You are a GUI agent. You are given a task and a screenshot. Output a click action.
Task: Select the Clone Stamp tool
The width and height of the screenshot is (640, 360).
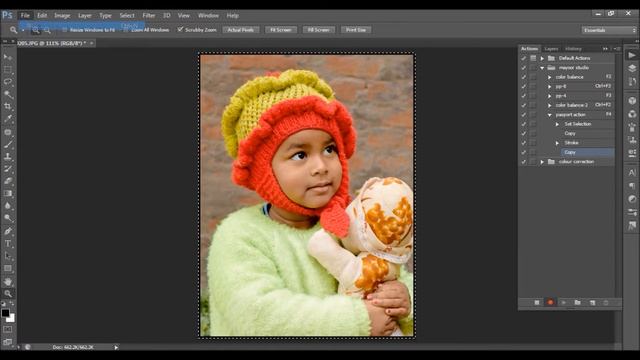(8, 156)
